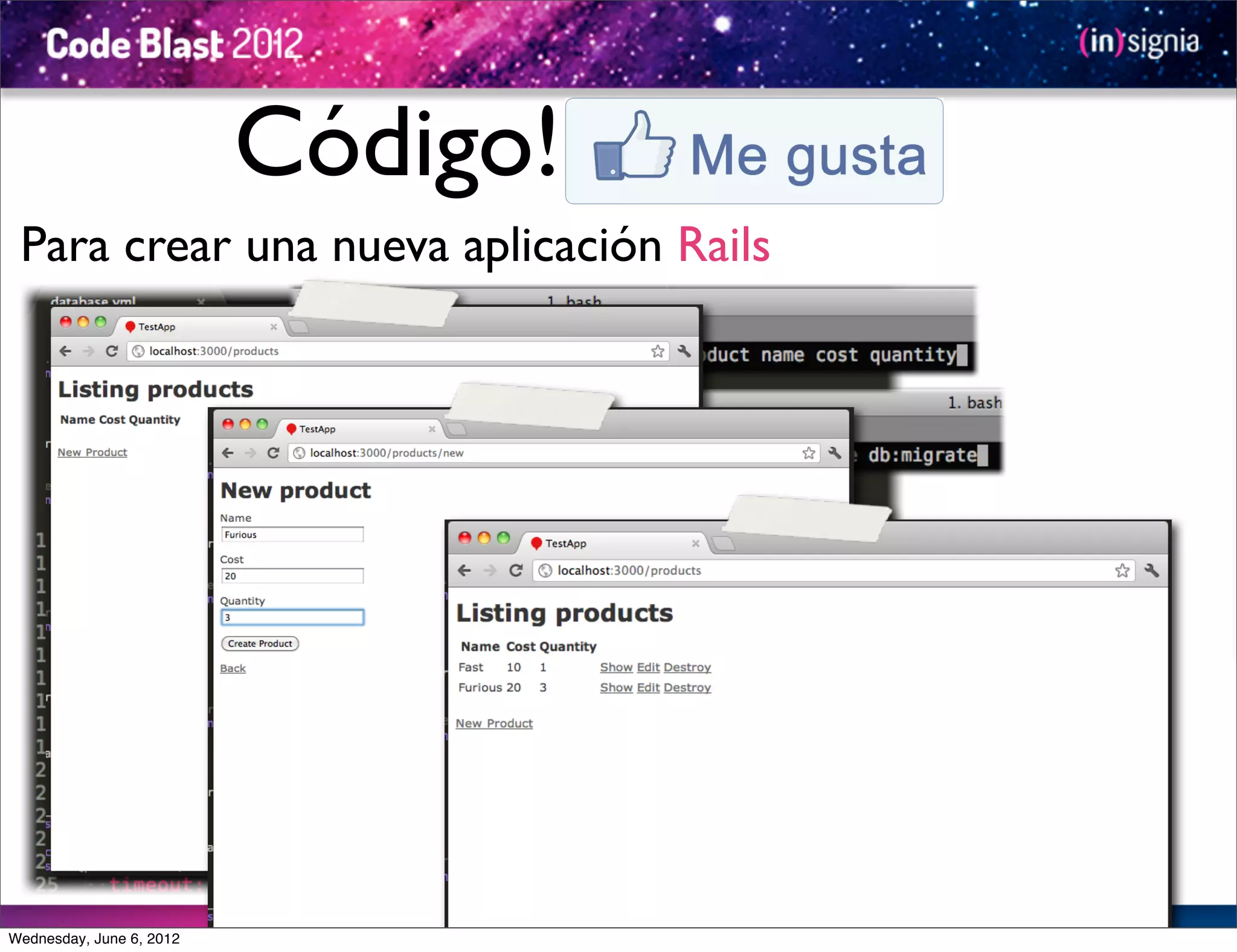Reload the New product browser window

coord(273,453)
